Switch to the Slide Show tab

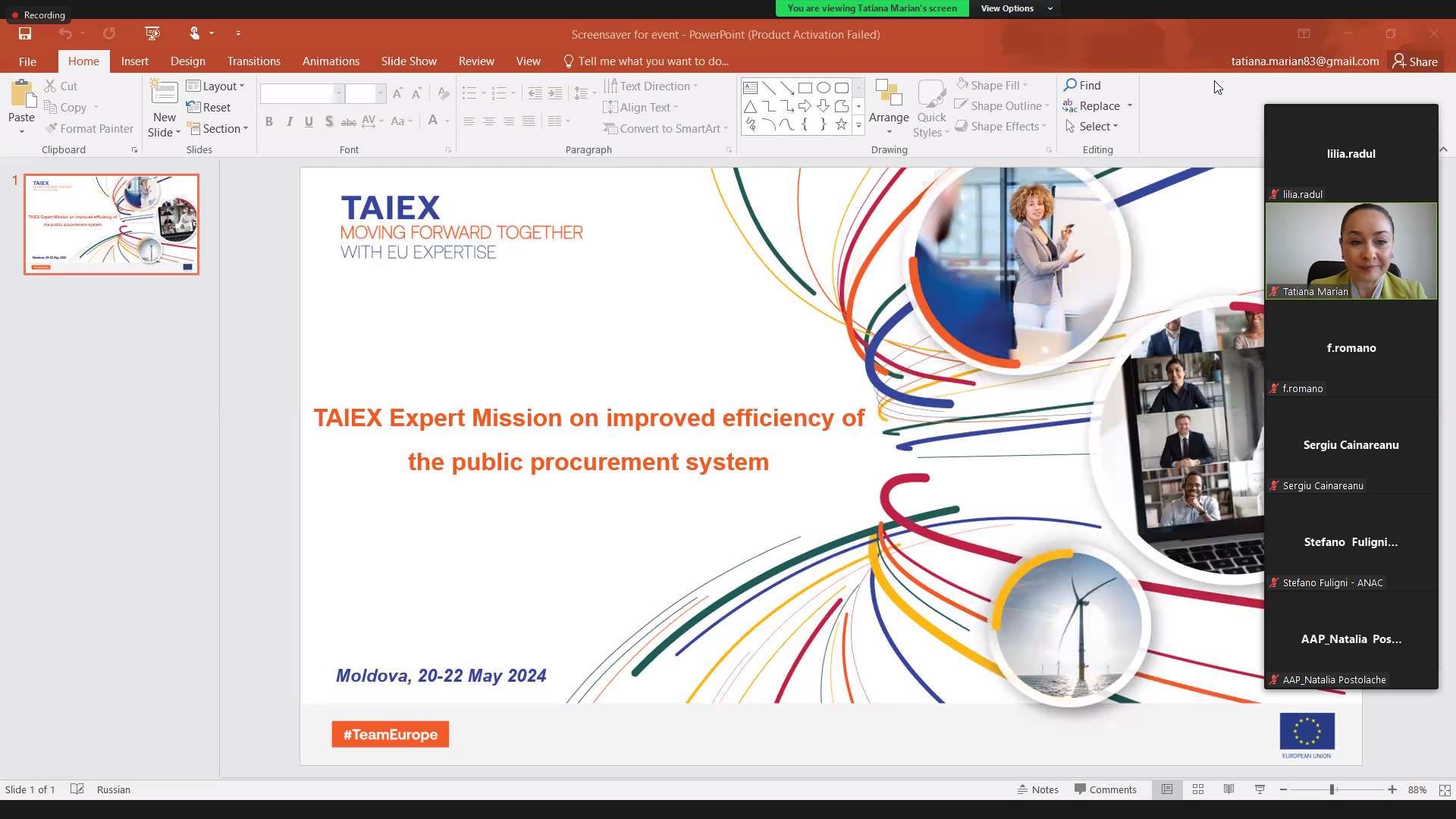(x=409, y=61)
